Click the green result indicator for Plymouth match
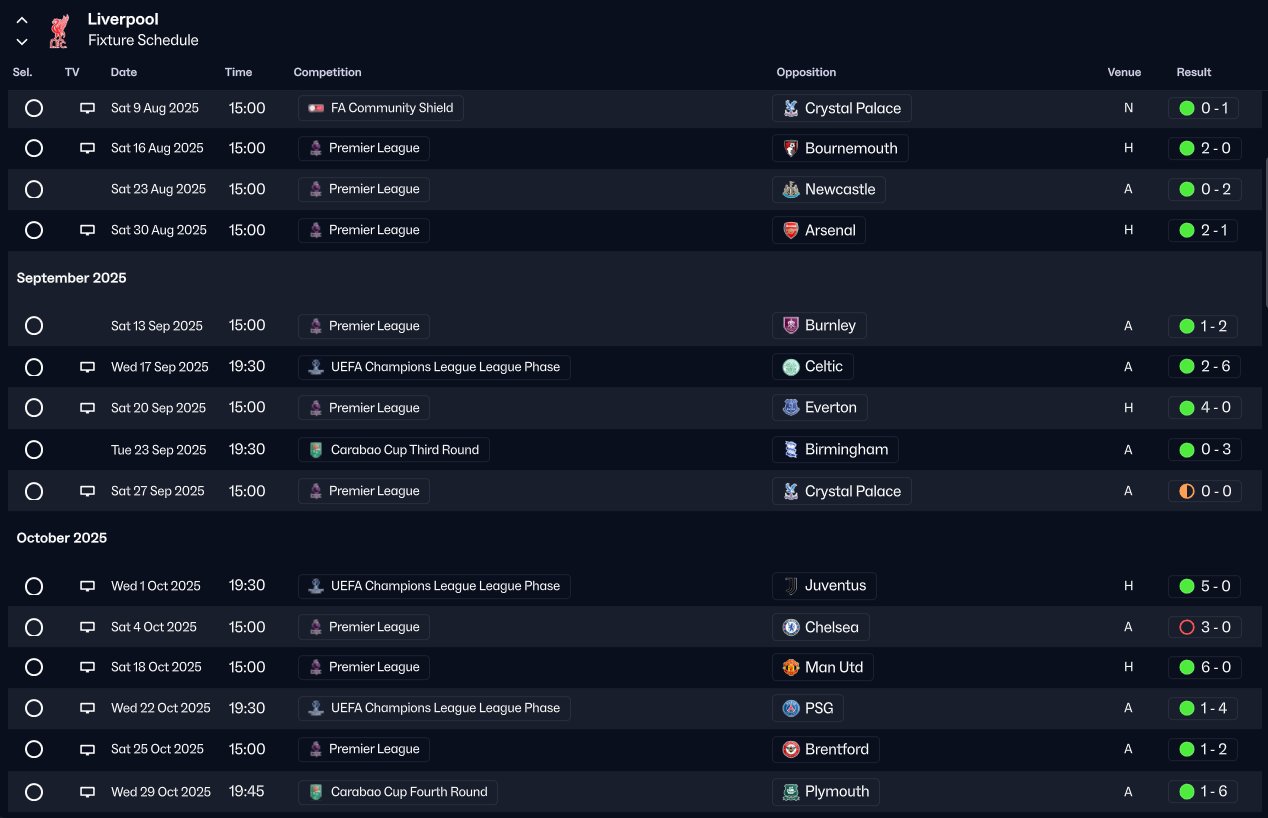Image resolution: width=1268 pixels, height=818 pixels. (x=1187, y=791)
